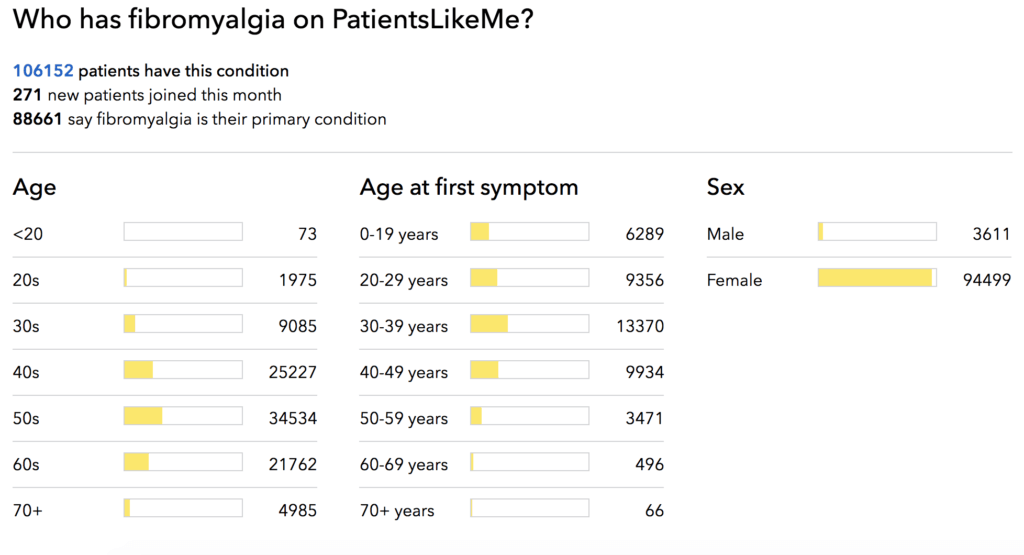The height and width of the screenshot is (555, 1024).
Task: Select the 50-59 years symptom bar
Action: 530,416
